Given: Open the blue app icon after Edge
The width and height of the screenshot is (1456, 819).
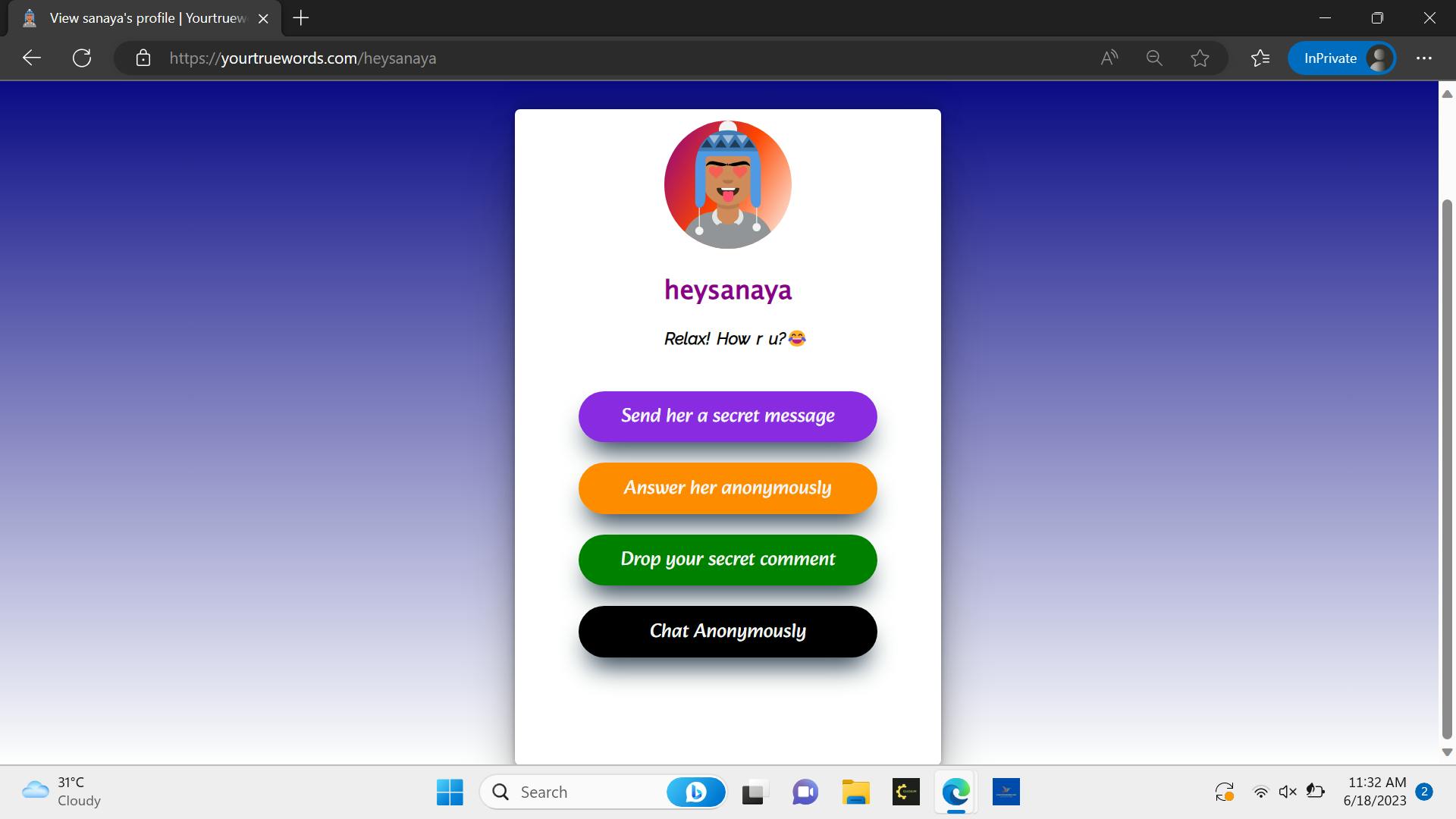Looking at the screenshot, I should click(x=1006, y=792).
